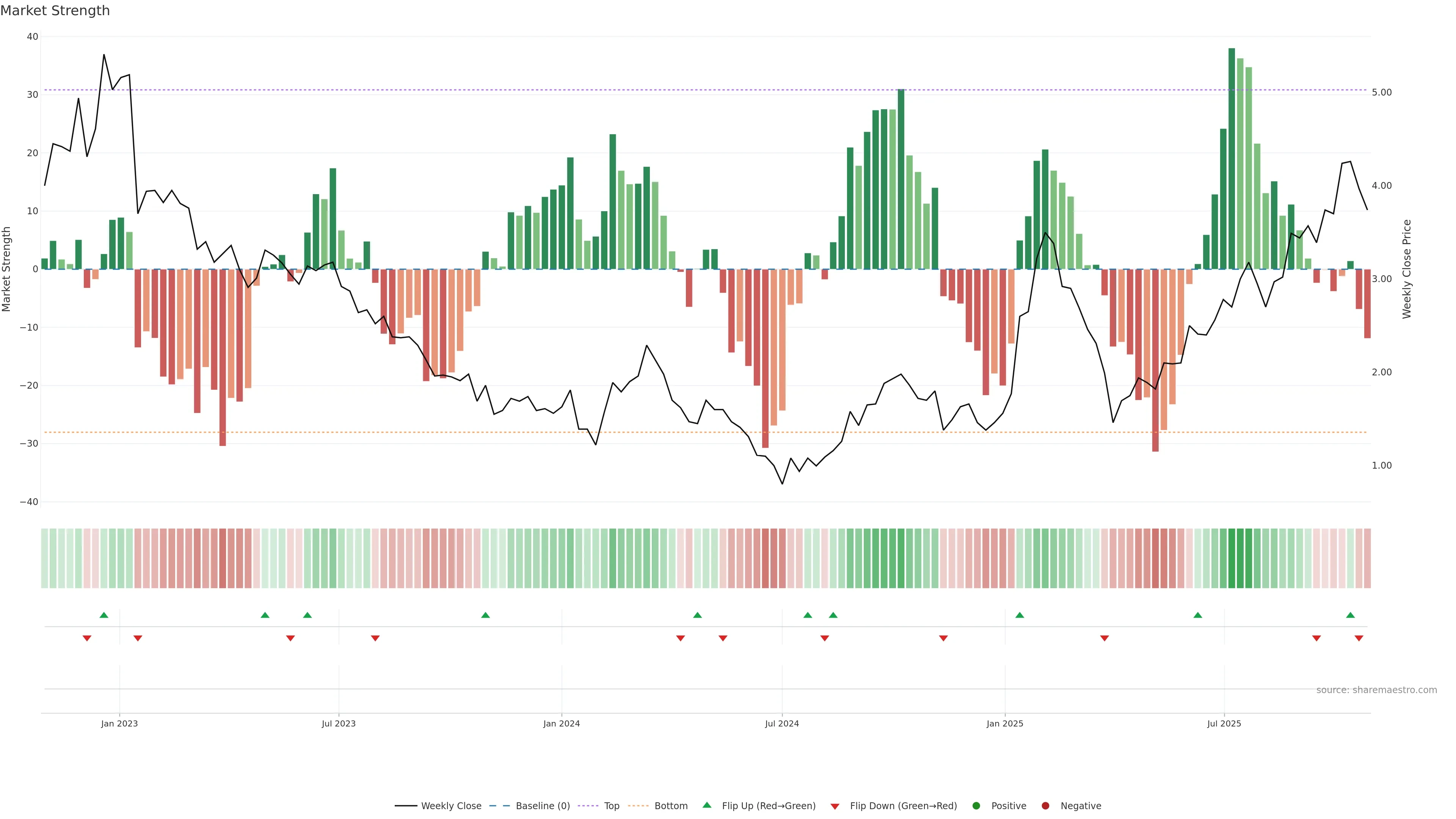Click the Jul 2024 x-axis label
Image resolution: width=1456 pixels, height=819 pixels.
(782, 723)
